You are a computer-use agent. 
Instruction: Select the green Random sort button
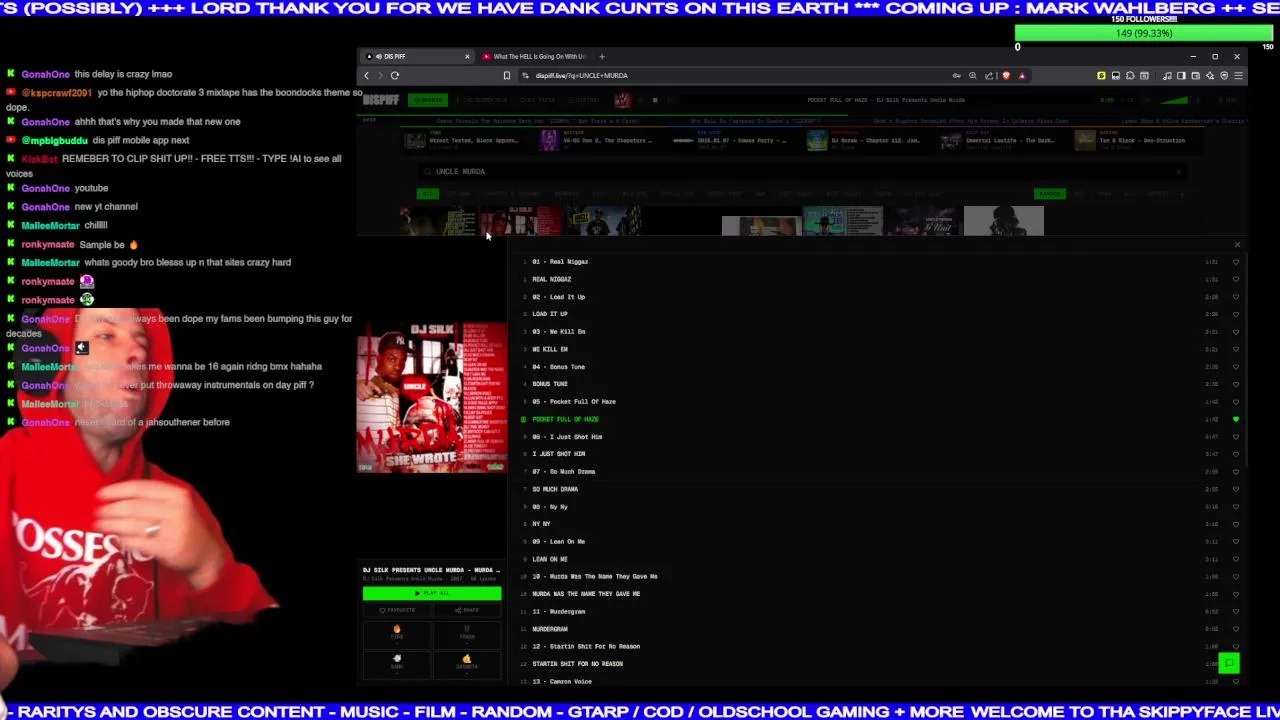pos(1050,194)
